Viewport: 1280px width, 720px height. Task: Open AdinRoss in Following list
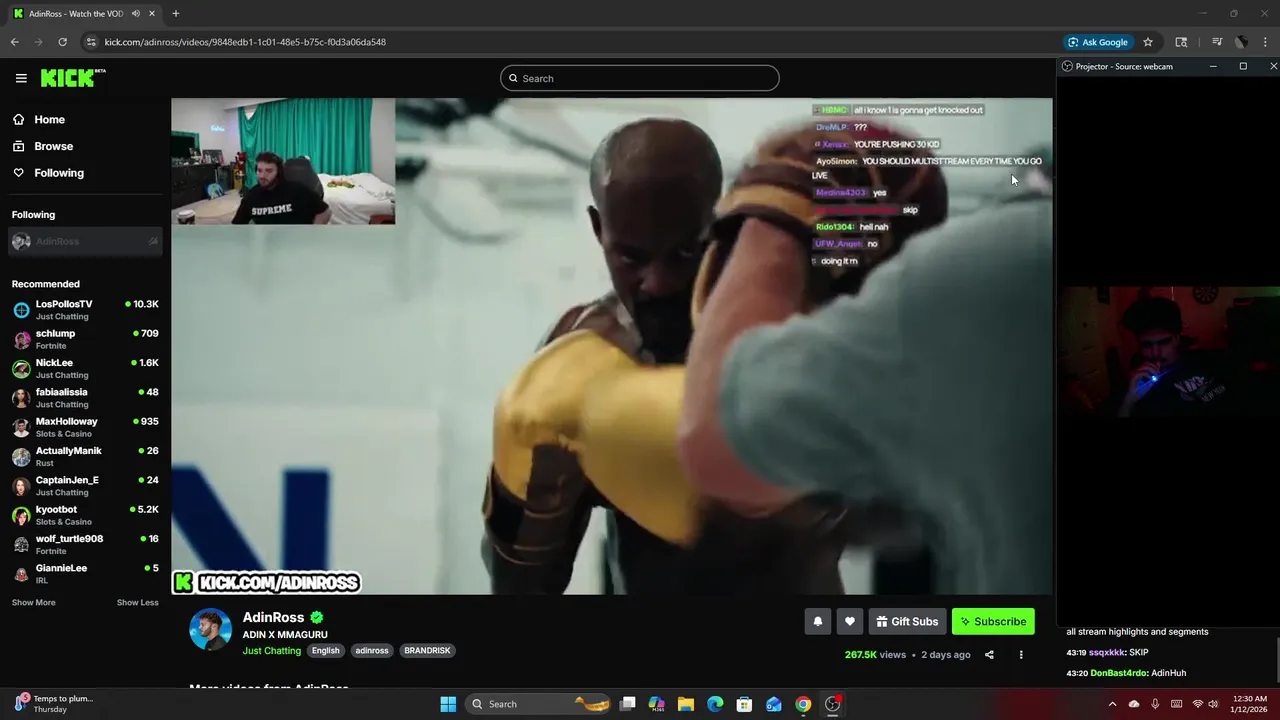[x=85, y=241]
